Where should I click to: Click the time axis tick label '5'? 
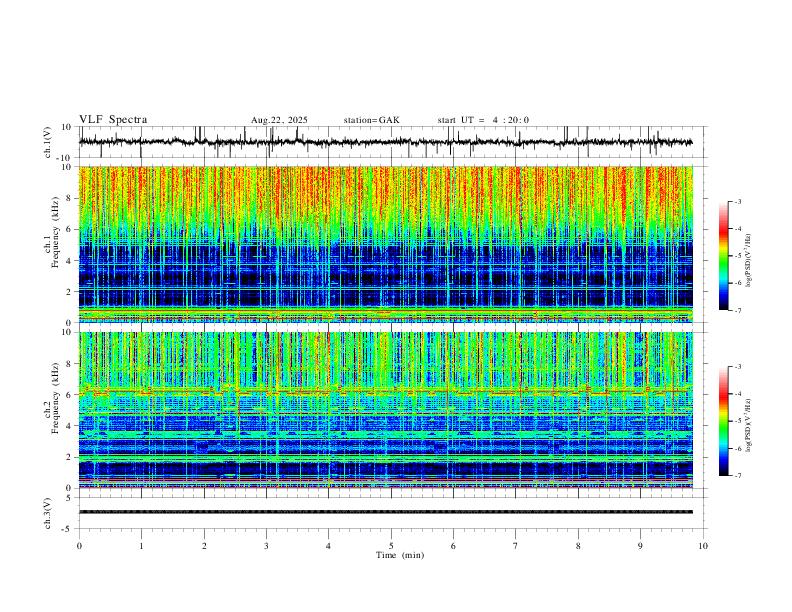click(x=391, y=546)
